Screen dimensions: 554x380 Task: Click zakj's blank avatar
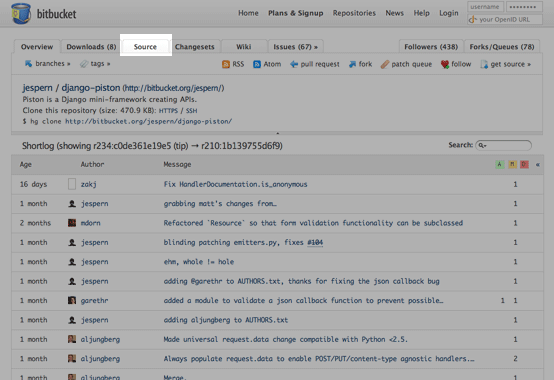click(72, 184)
